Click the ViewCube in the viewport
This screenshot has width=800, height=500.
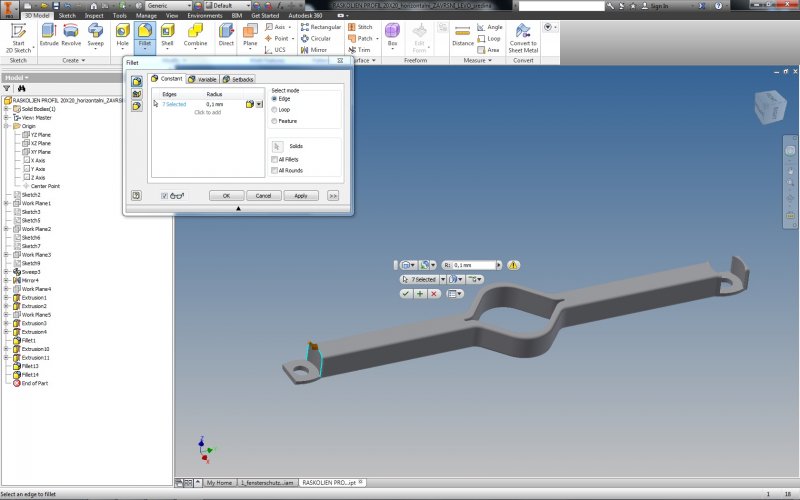pos(770,107)
